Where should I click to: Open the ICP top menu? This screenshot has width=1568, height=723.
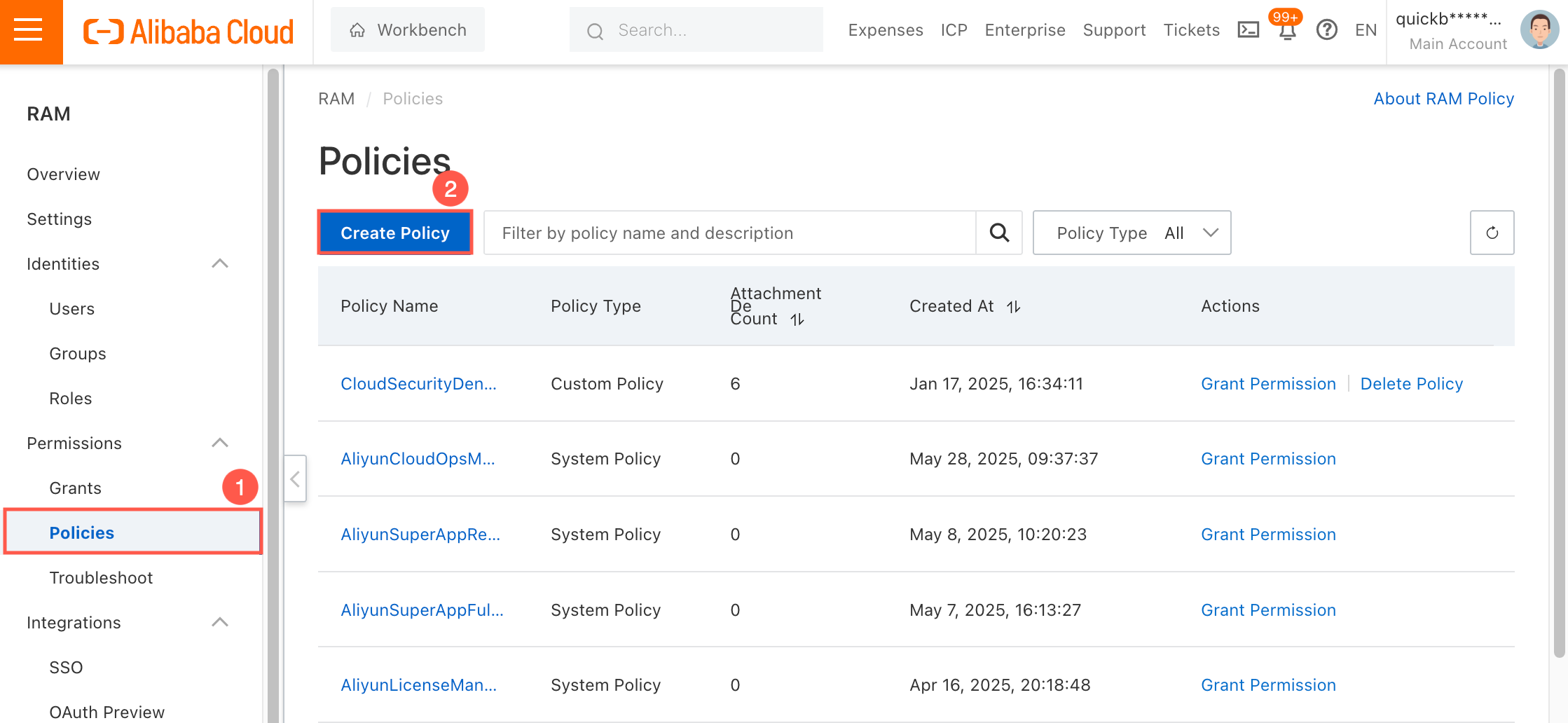pos(954,30)
